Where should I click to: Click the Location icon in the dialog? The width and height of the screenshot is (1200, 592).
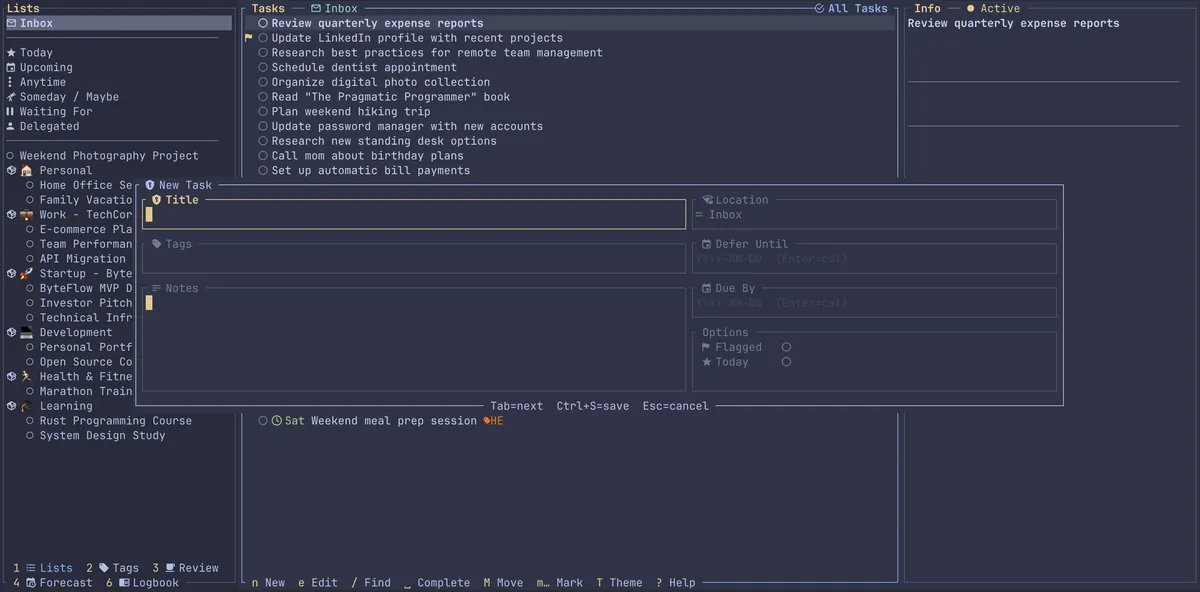point(707,200)
